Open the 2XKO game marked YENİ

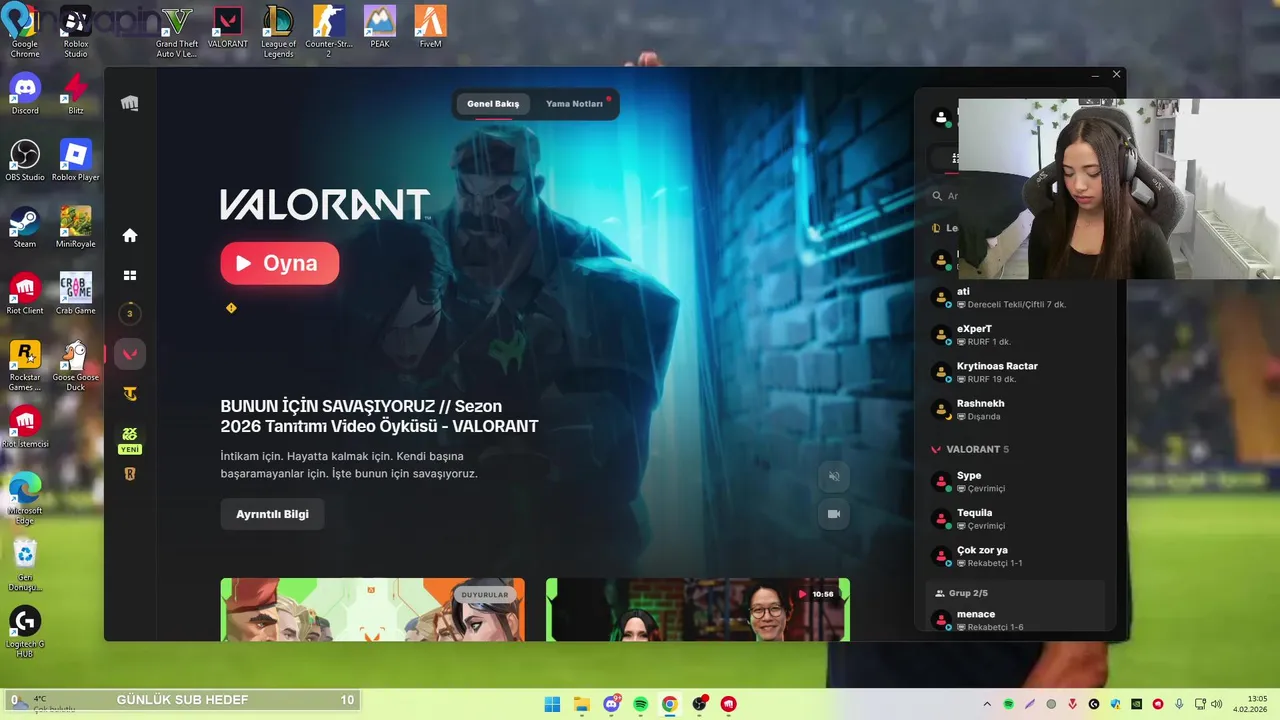130,439
